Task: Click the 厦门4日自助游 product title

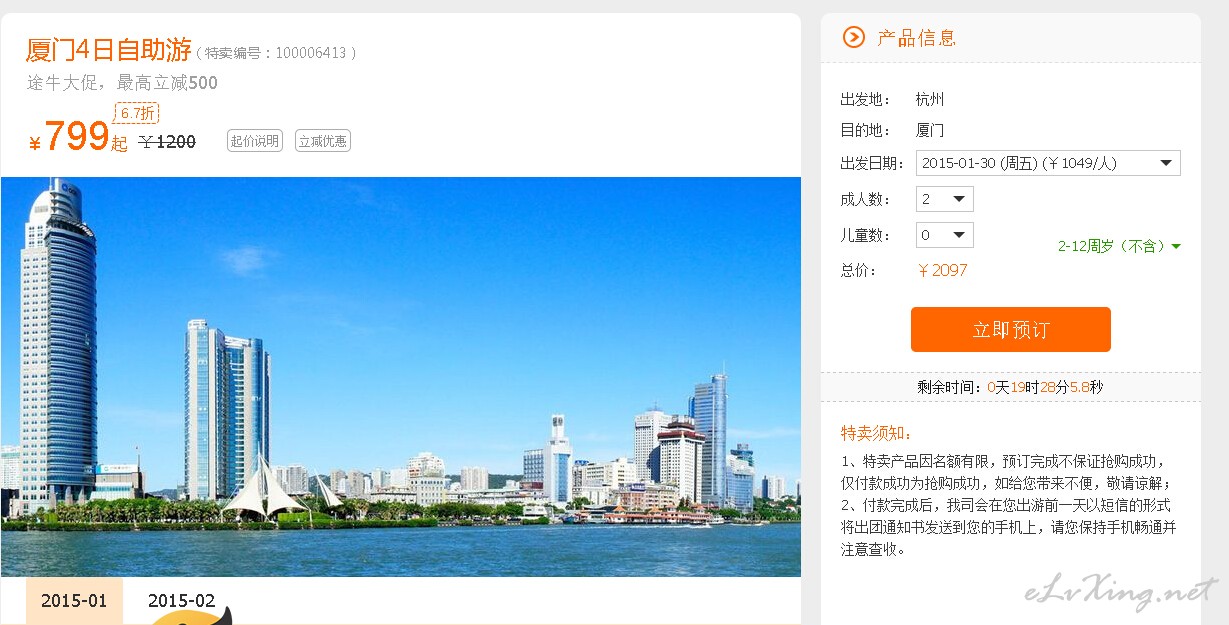Action: 109,50
